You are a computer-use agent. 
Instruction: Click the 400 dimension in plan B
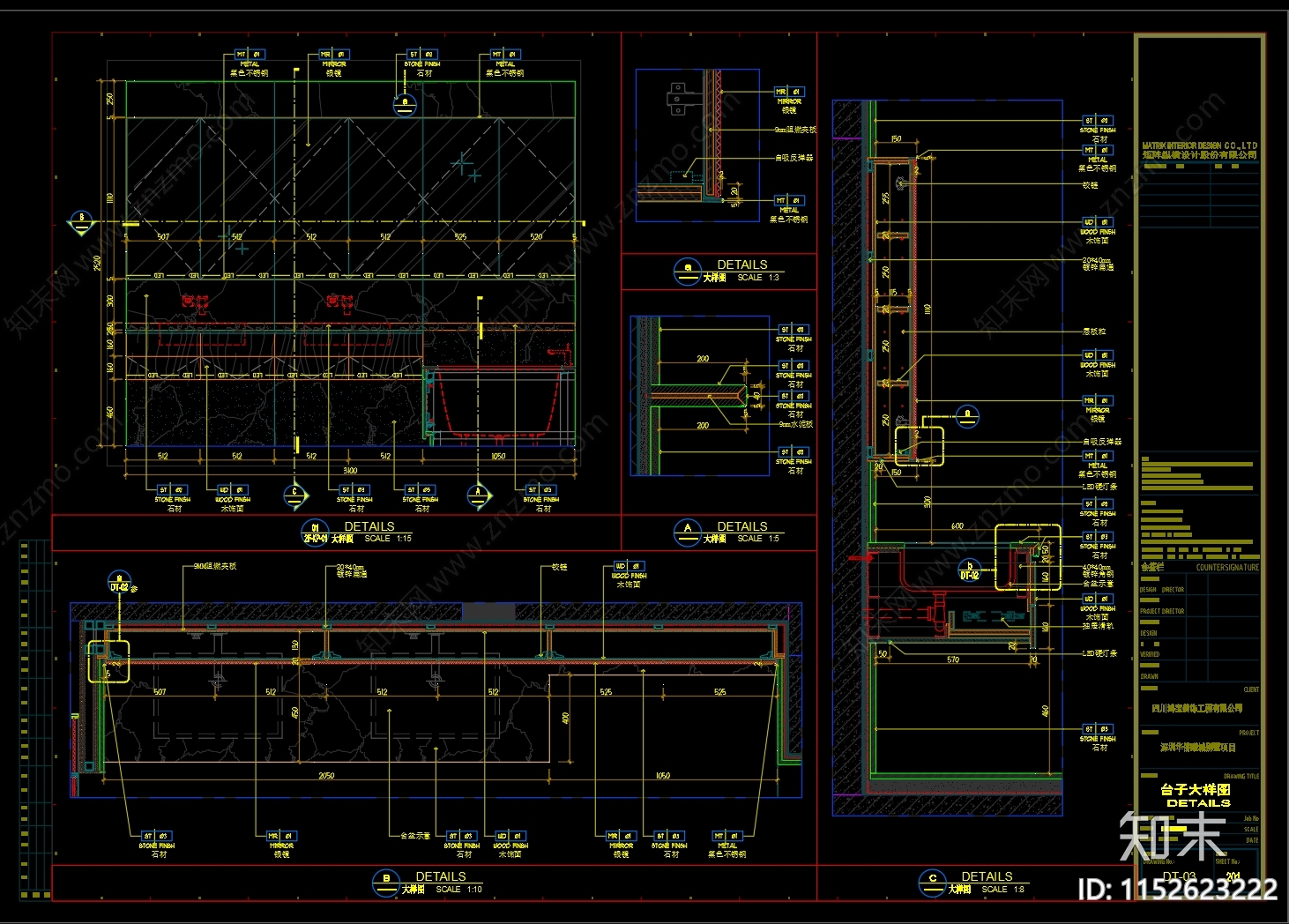point(565,719)
